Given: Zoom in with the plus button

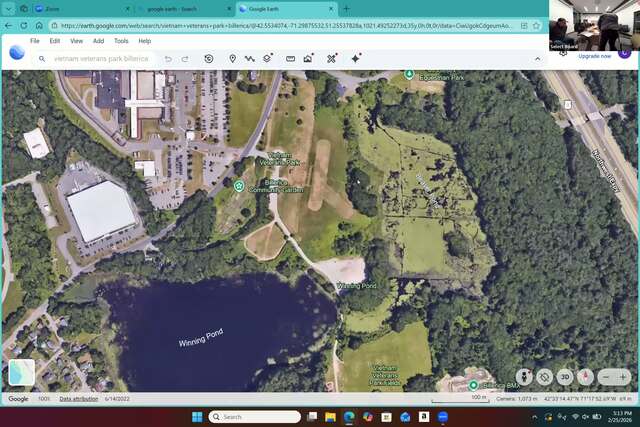Looking at the screenshot, I should [623, 377].
